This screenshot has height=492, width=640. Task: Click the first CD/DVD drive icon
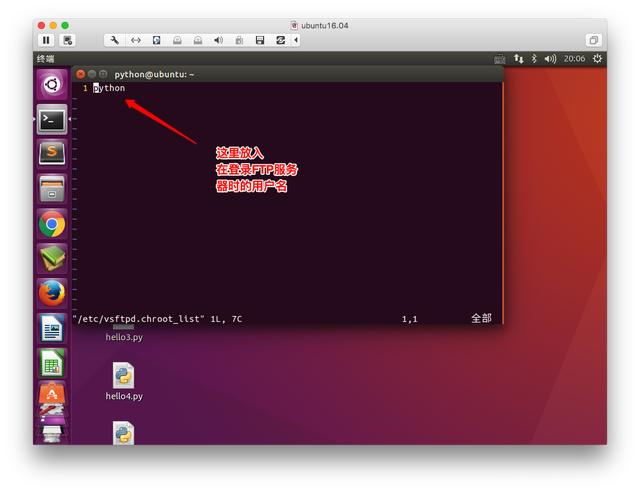tap(177, 40)
